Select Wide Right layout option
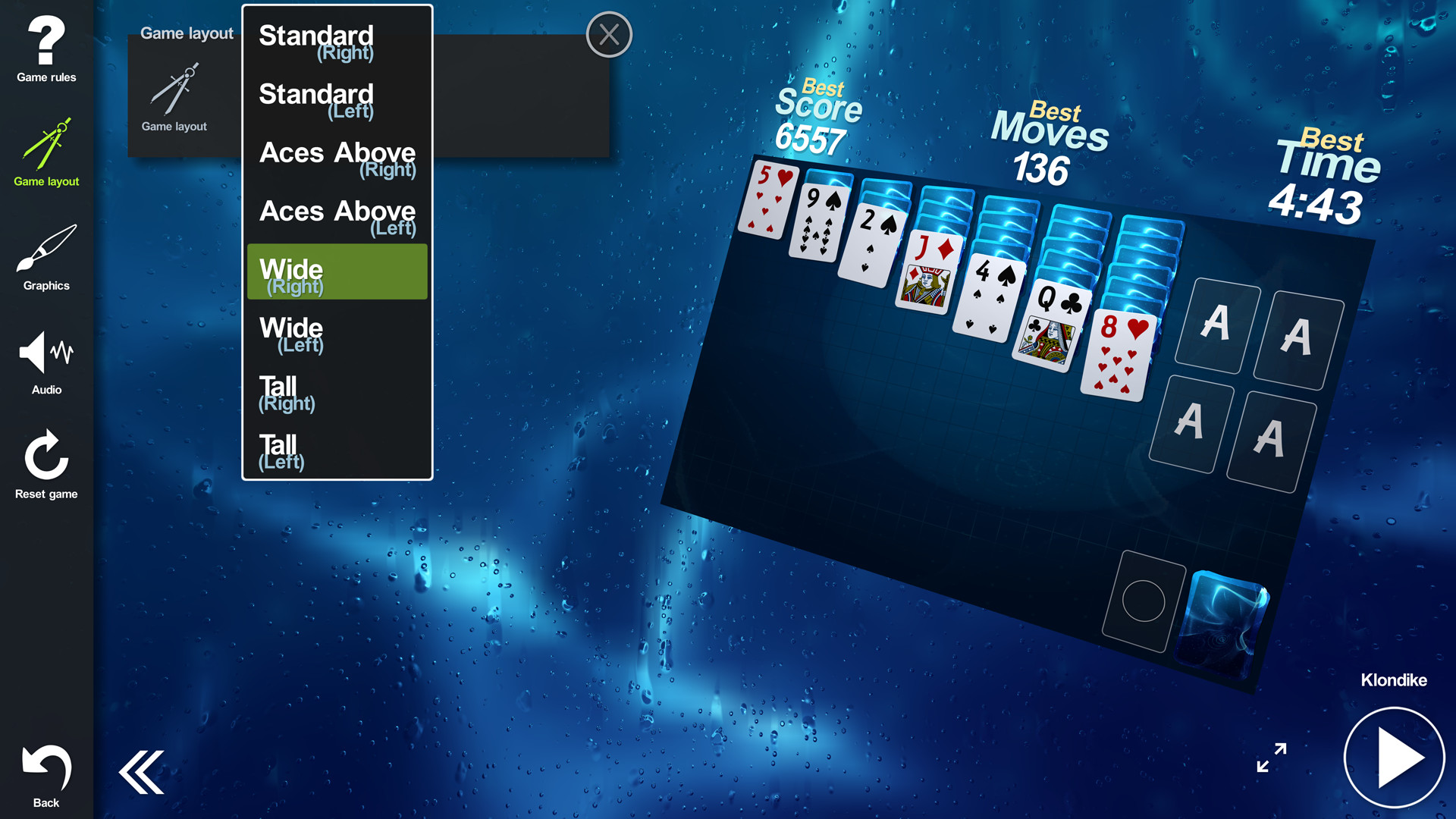The image size is (1456, 819). [337, 275]
